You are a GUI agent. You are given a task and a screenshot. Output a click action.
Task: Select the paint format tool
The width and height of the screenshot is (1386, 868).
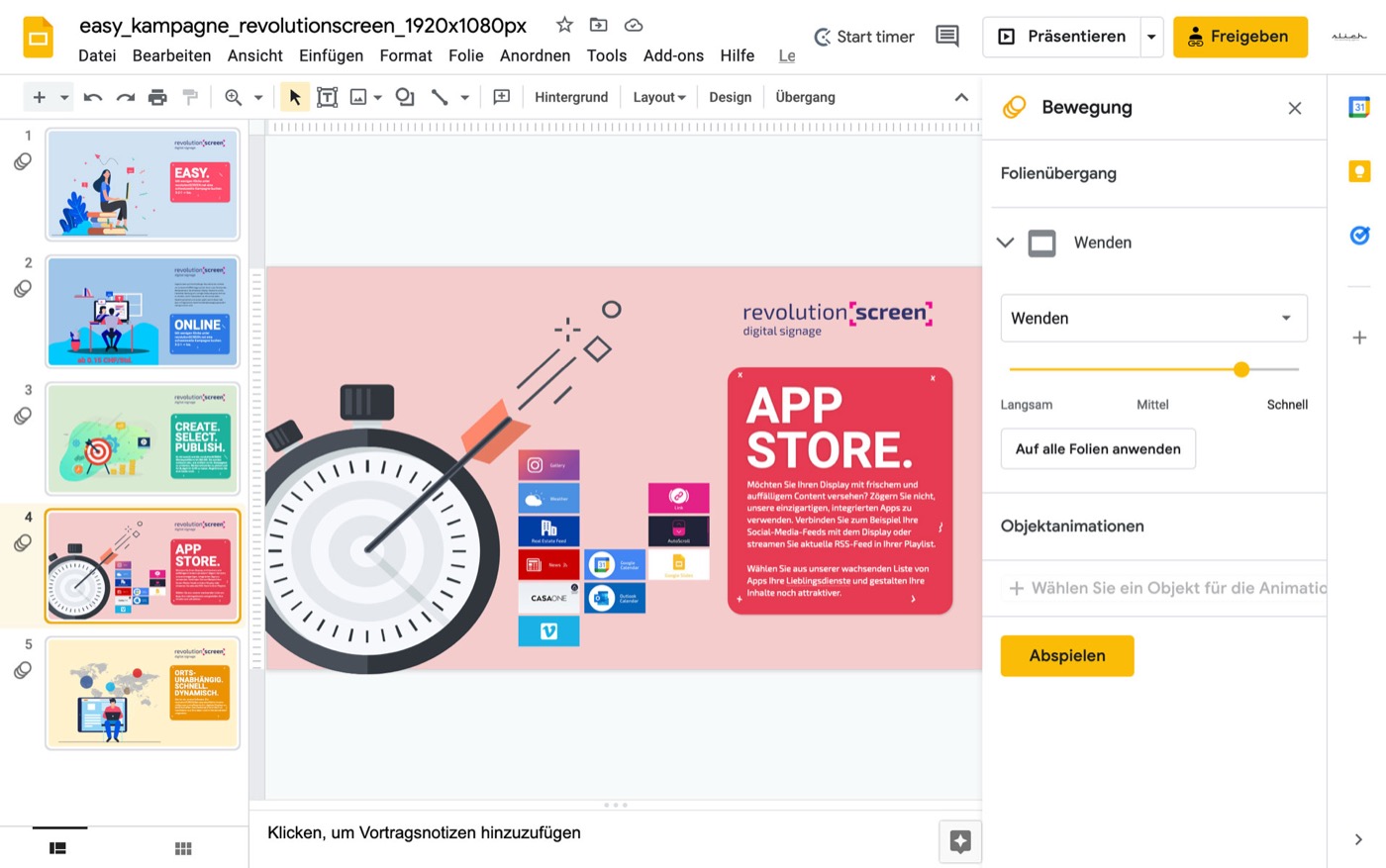click(x=190, y=97)
